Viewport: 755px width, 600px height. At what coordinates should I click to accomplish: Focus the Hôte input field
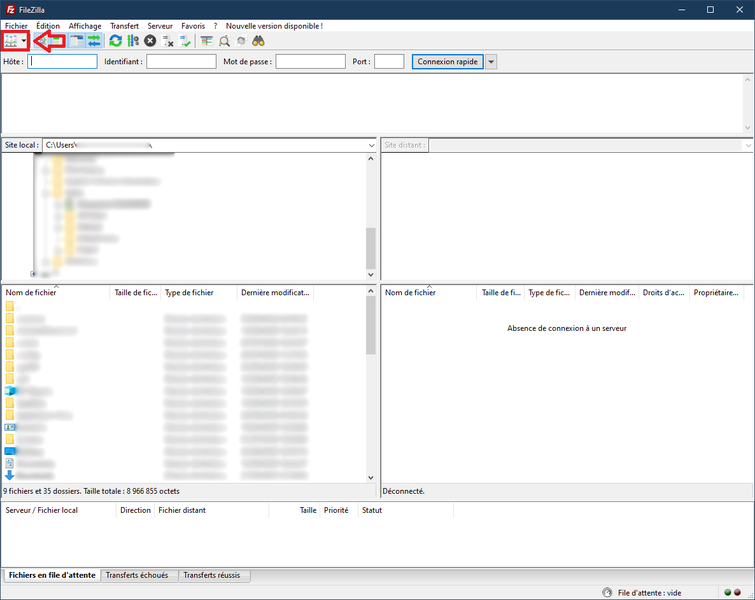coord(63,62)
